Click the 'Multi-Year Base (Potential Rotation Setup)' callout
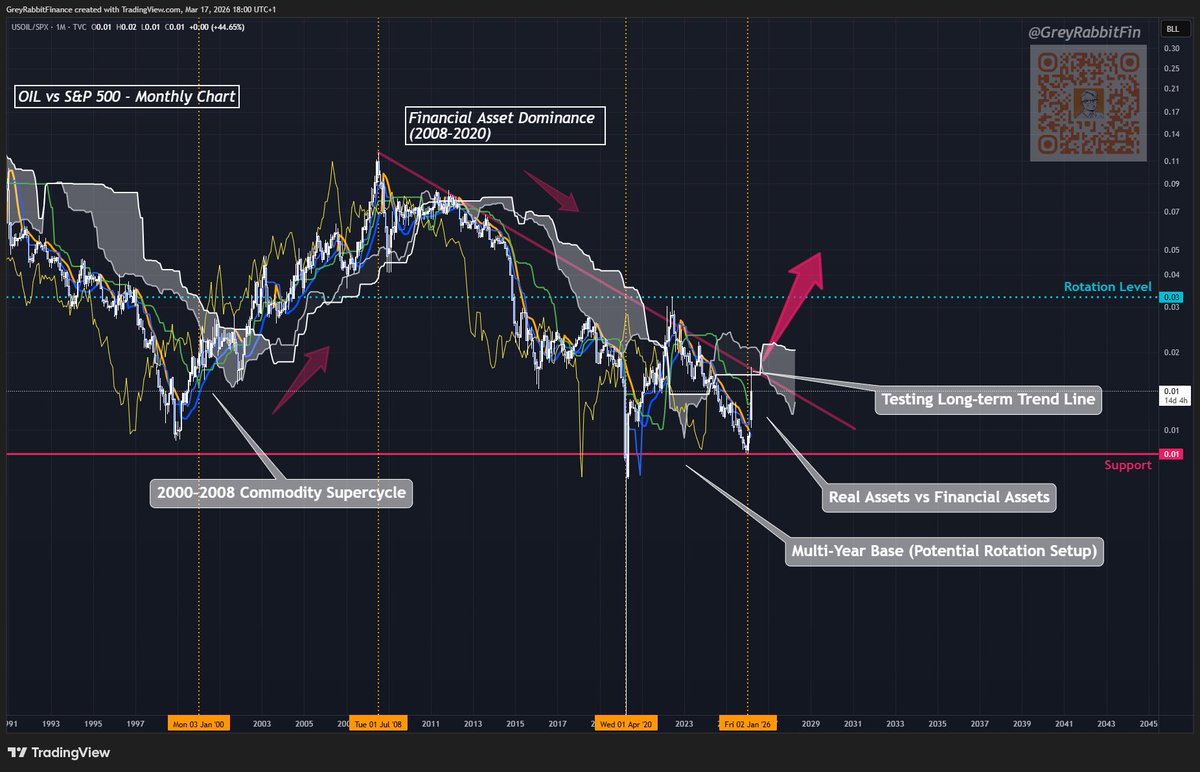1200x772 pixels. (x=944, y=551)
